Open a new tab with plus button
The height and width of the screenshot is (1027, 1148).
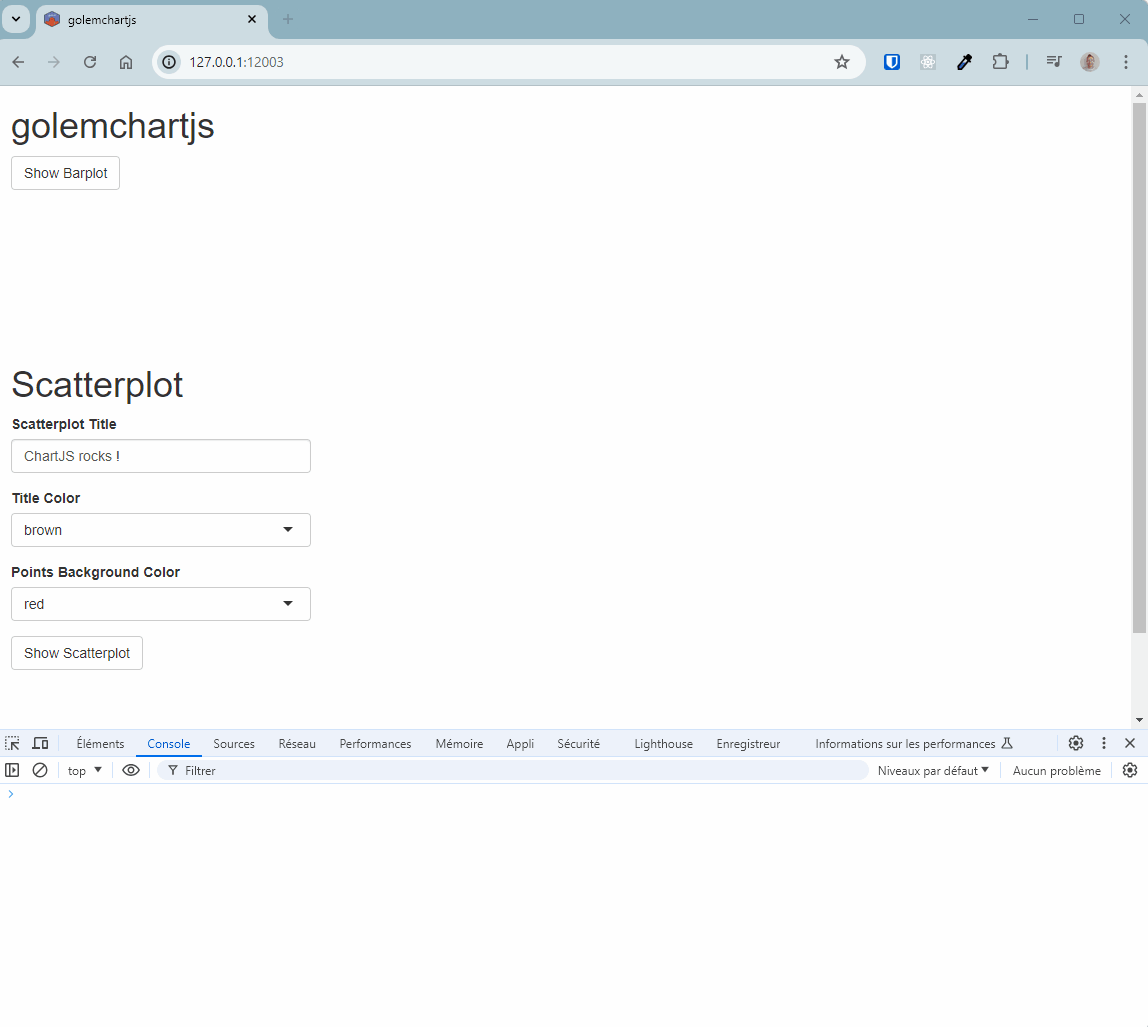pyautogui.click(x=288, y=20)
